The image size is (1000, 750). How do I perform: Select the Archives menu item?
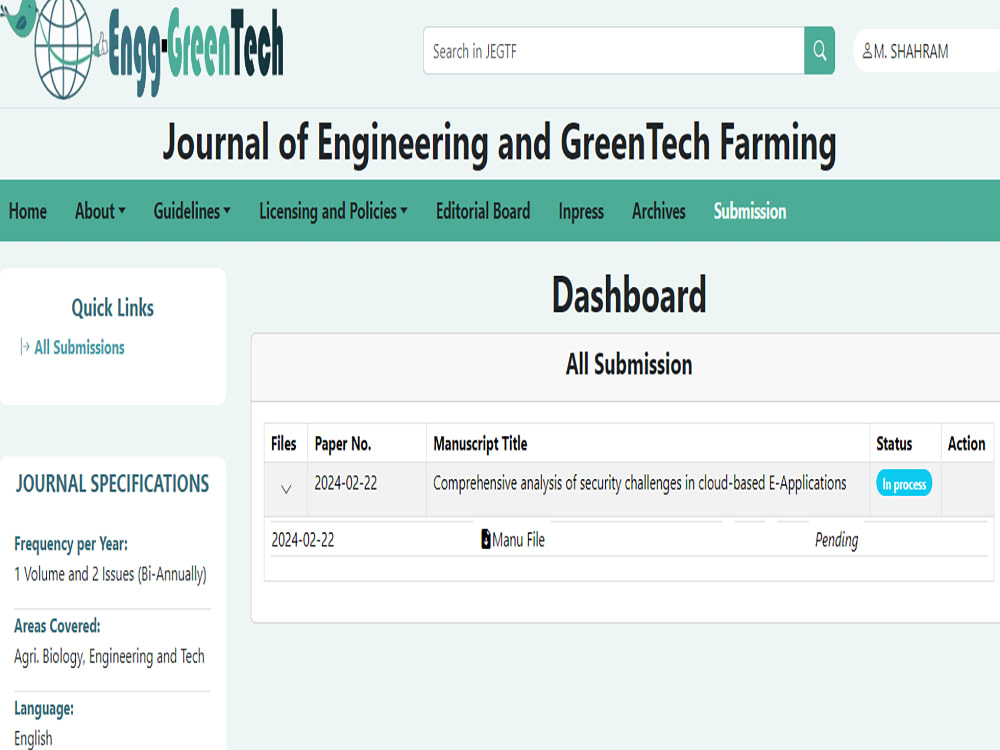coord(658,211)
